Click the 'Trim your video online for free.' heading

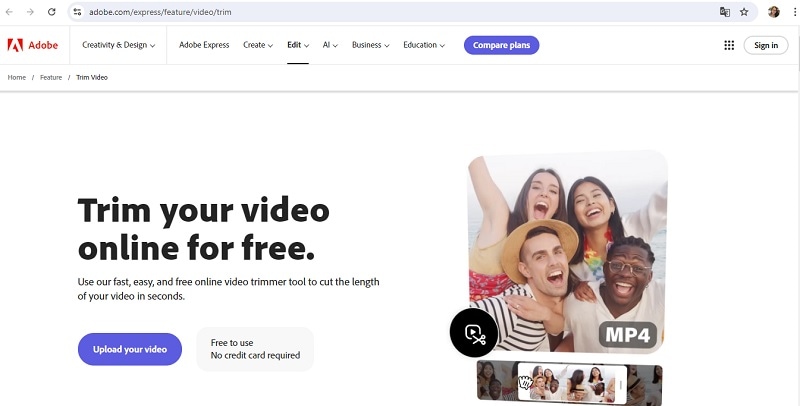point(204,229)
